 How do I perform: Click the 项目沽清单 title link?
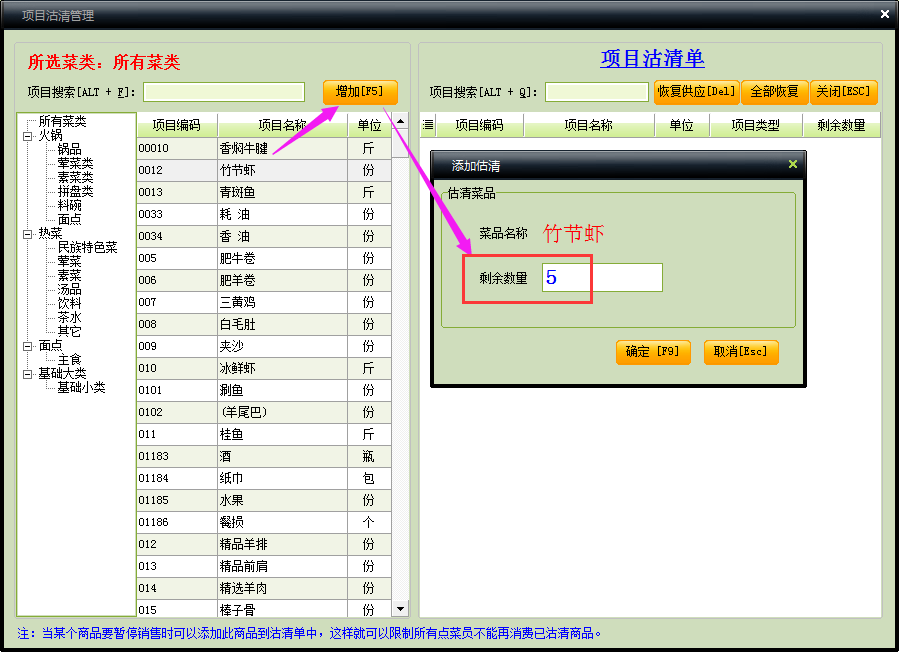pyautogui.click(x=652, y=58)
